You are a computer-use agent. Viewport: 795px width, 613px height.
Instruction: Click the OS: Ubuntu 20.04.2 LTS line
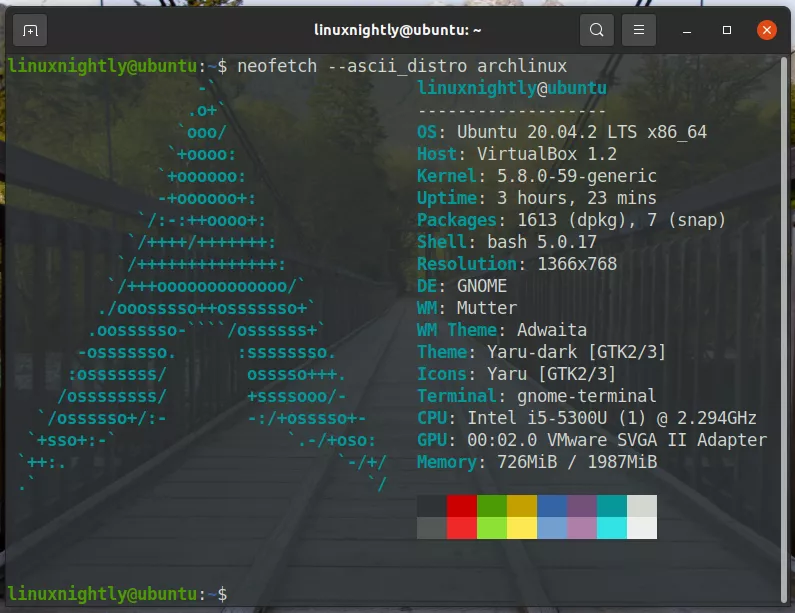coord(562,132)
